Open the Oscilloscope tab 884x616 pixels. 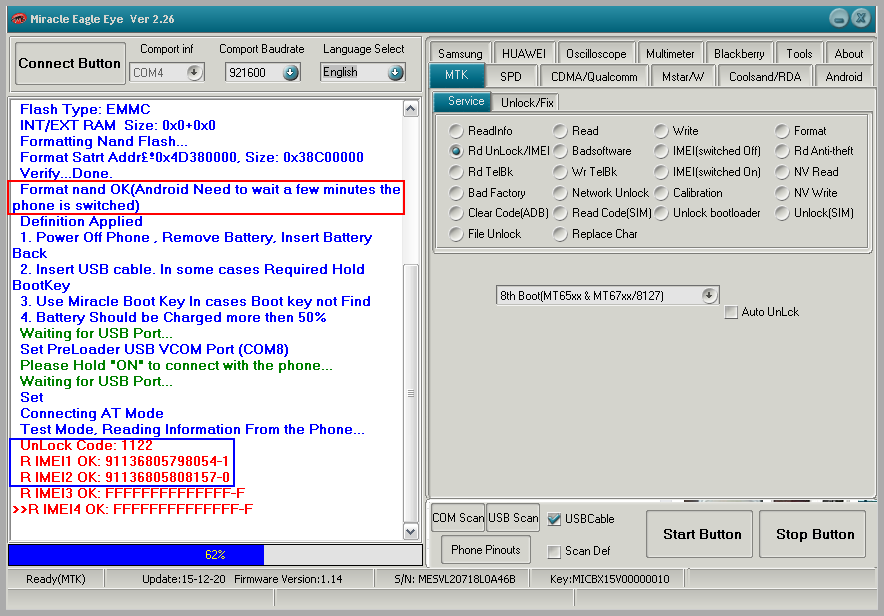(596, 54)
